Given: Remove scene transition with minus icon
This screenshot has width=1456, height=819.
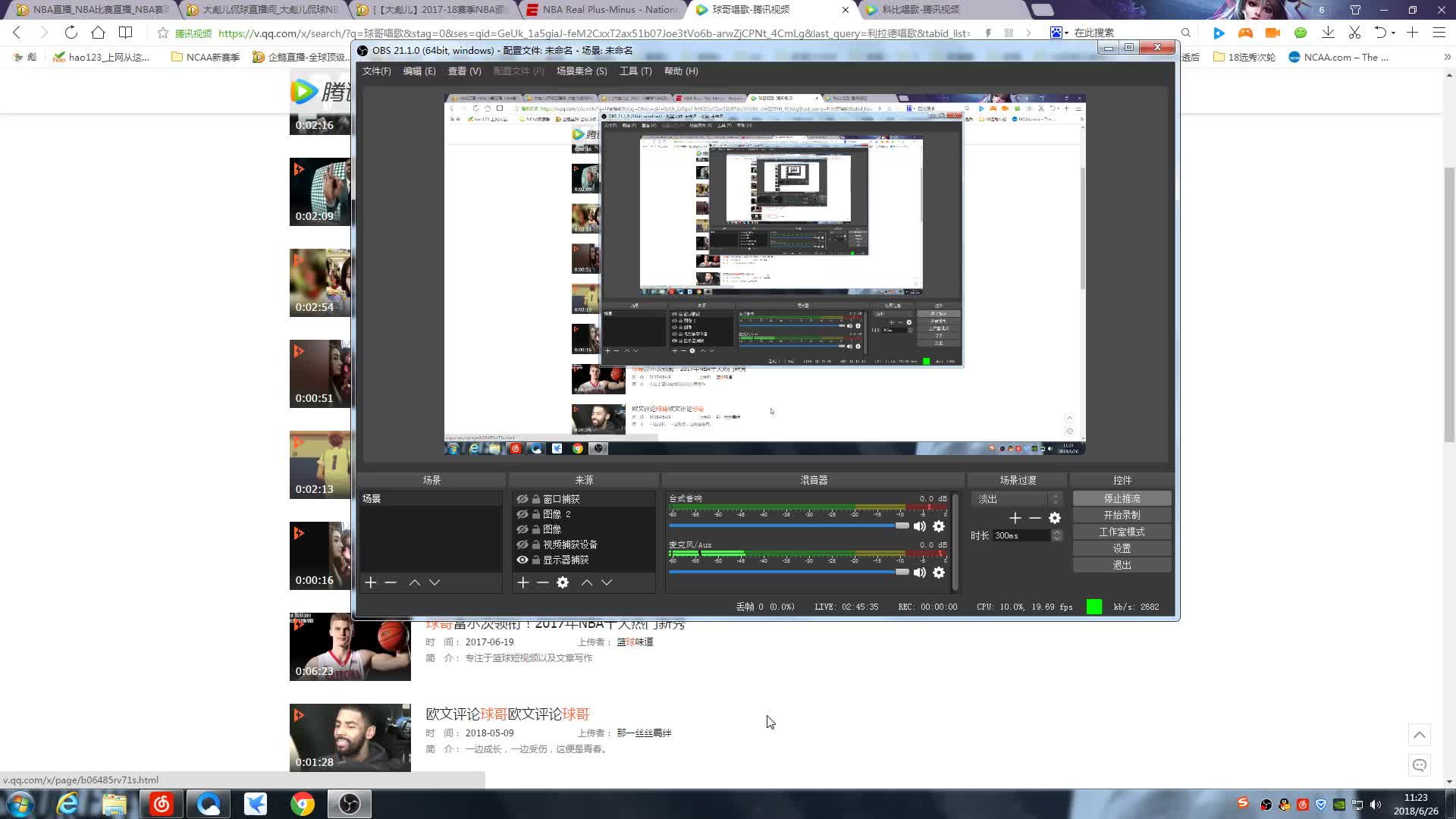Looking at the screenshot, I should pyautogui.click(x=1035, y=518).
